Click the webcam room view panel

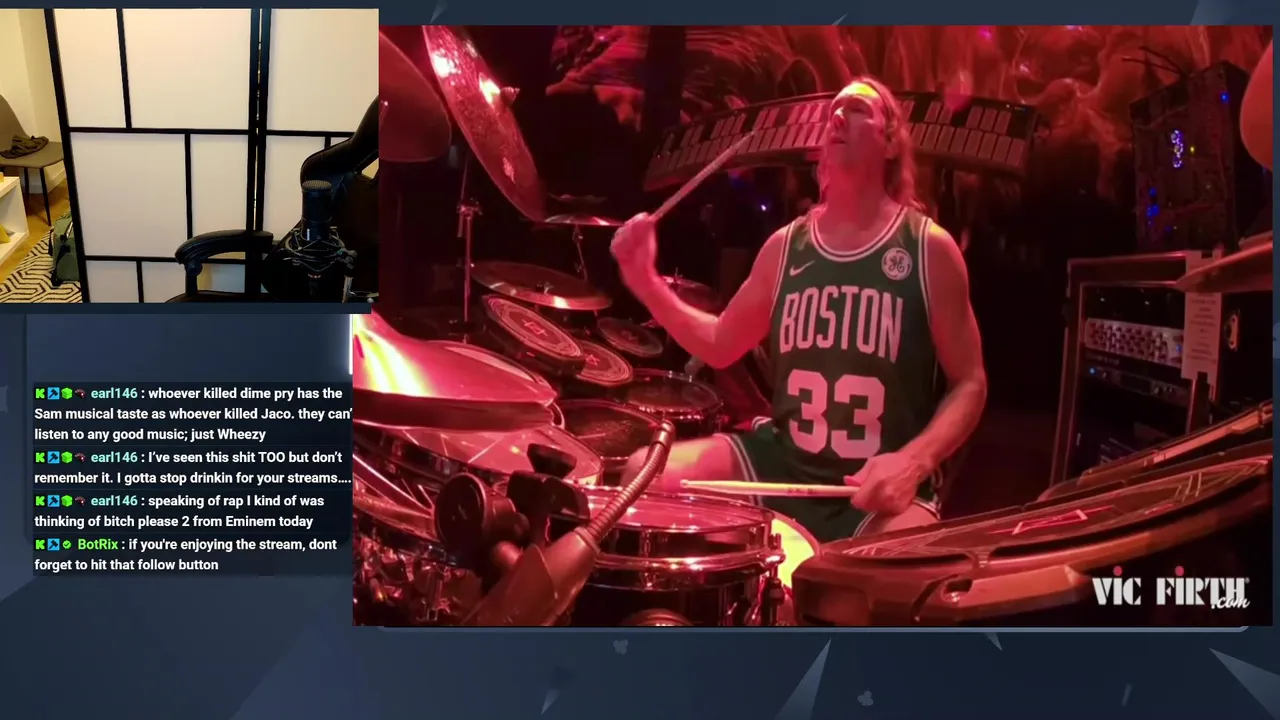(x=189, y=155)
